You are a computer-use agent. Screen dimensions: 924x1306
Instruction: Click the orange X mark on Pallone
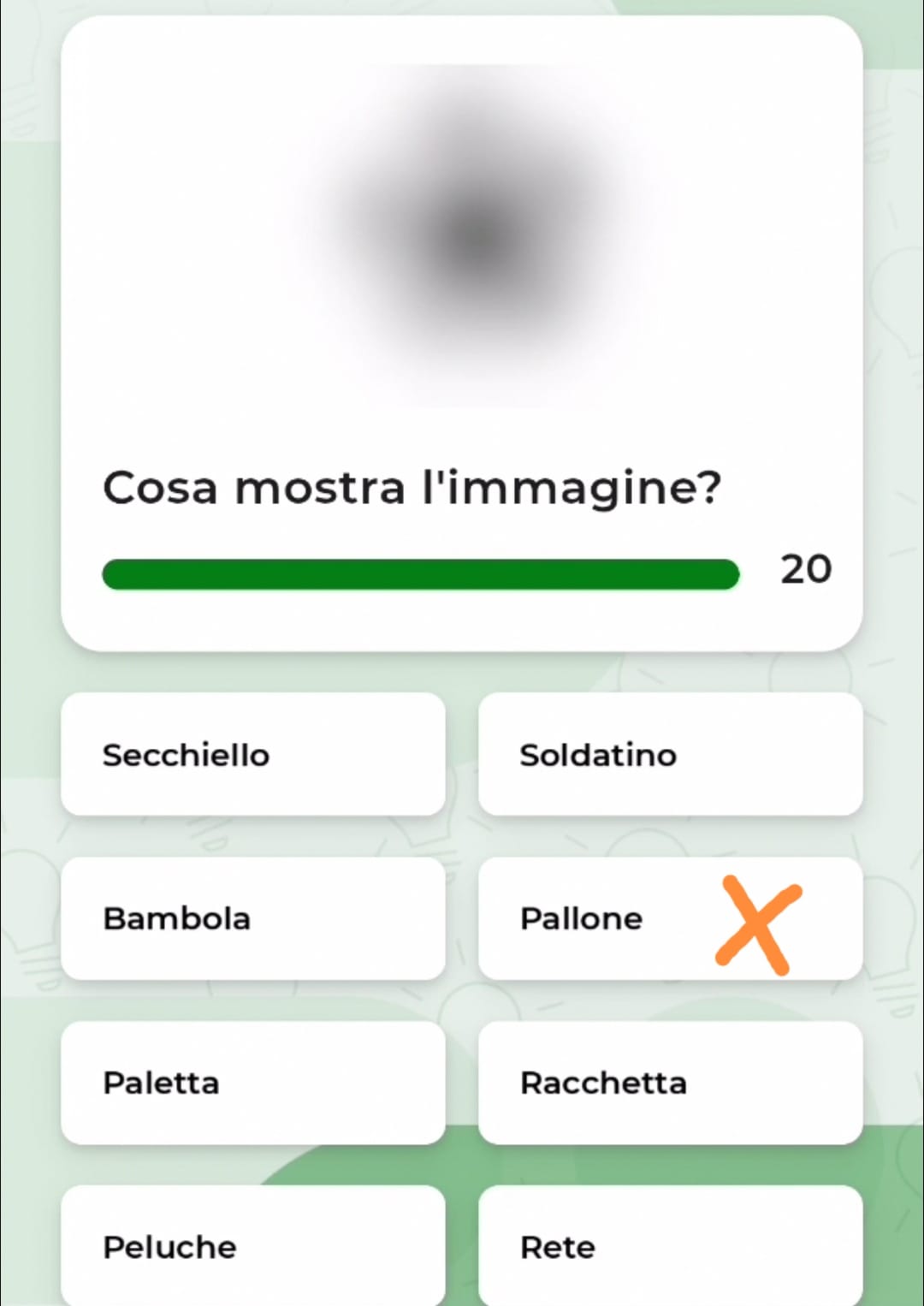click(758, 925)
